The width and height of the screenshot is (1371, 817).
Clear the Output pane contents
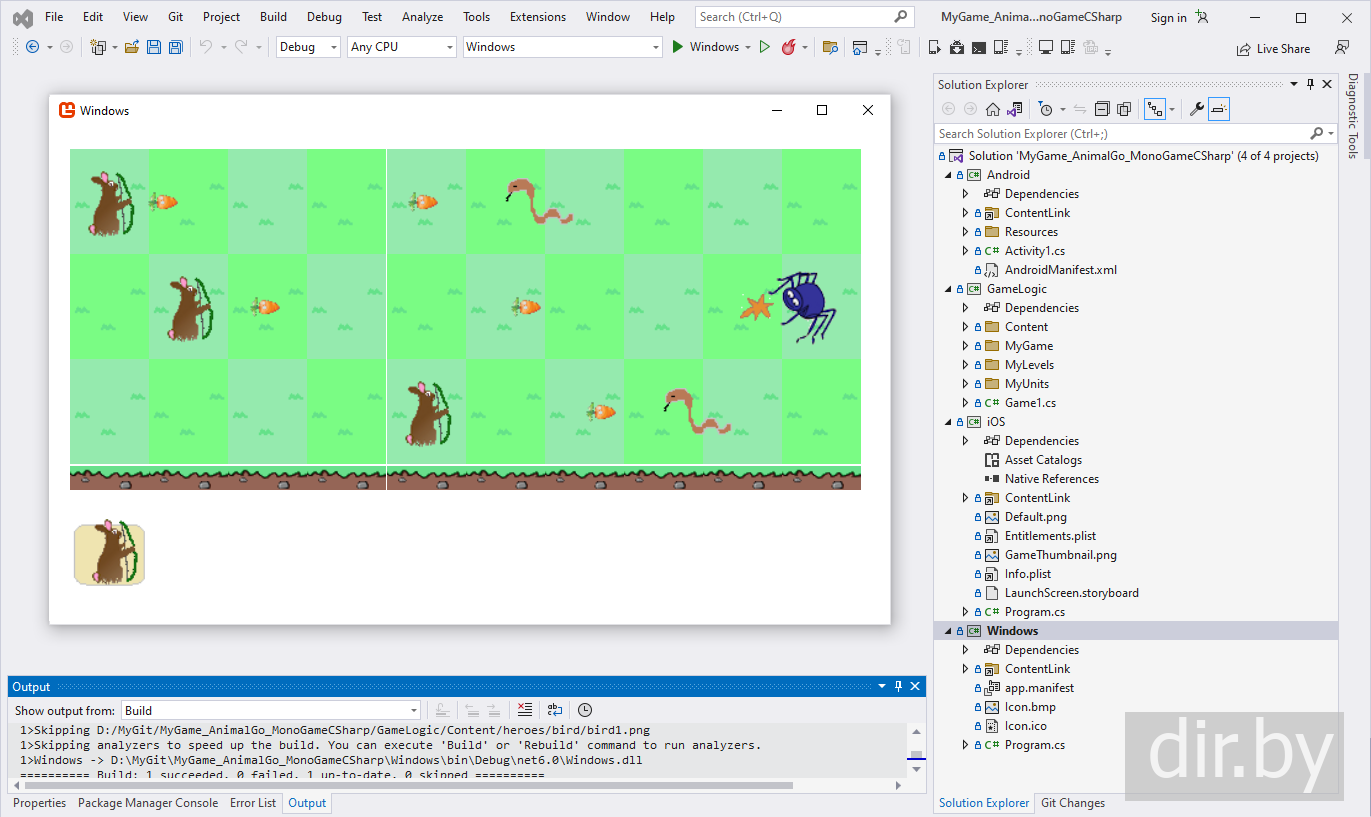coord(525,710)
